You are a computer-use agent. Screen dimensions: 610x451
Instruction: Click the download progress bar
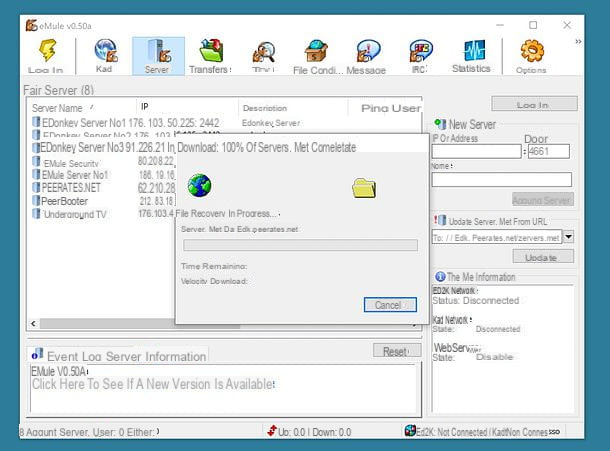[x=300, y=245]
